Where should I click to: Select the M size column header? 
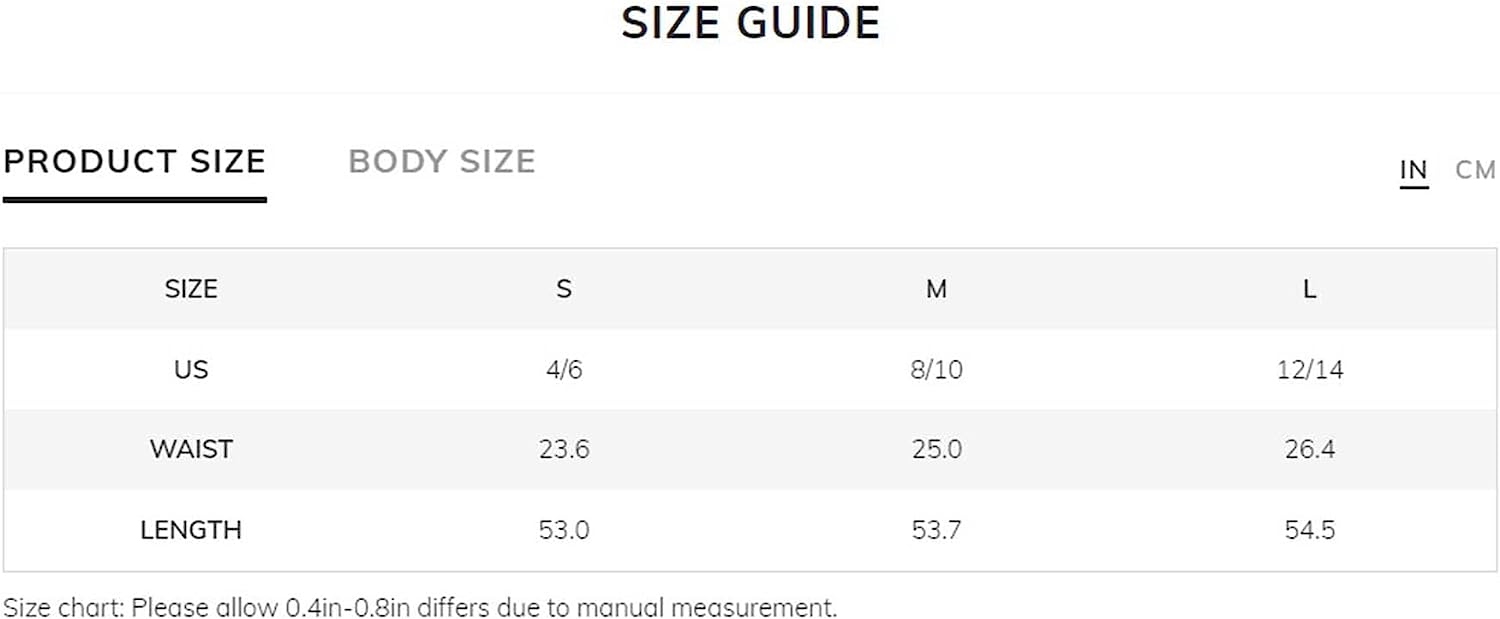pyautogui.click(x=936, y=289)
